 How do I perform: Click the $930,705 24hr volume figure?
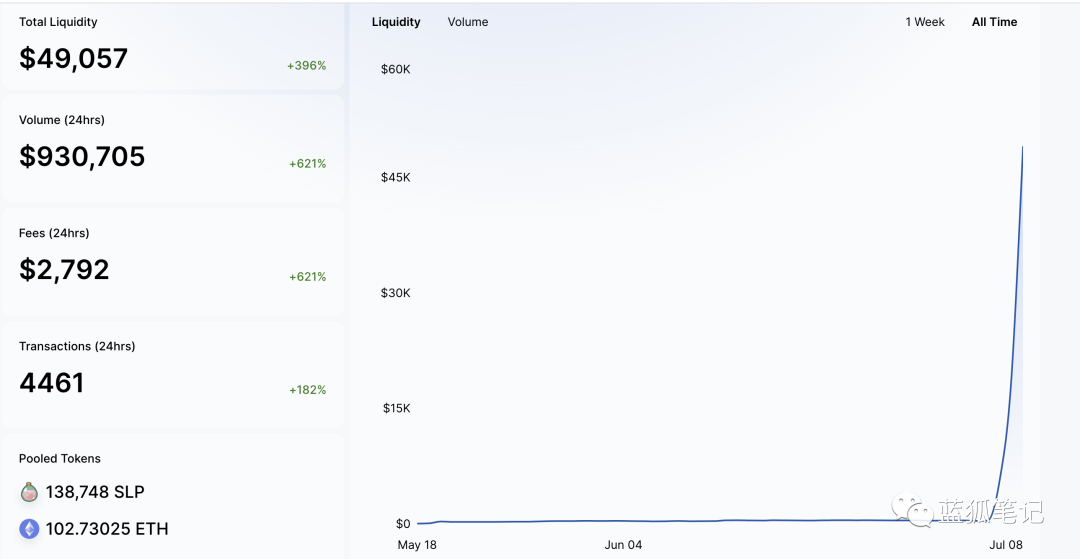pos(82,156)
